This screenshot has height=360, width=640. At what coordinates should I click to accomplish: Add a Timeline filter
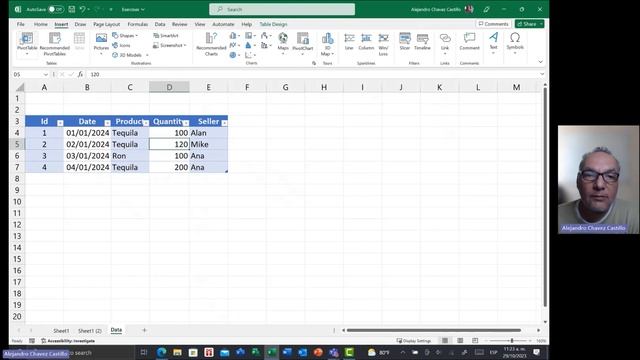point(422,42)
